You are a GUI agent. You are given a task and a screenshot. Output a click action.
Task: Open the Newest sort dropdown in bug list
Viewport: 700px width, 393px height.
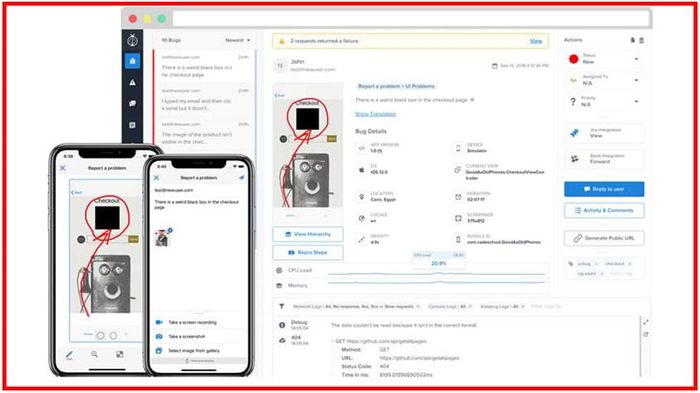tap(238, 40)
